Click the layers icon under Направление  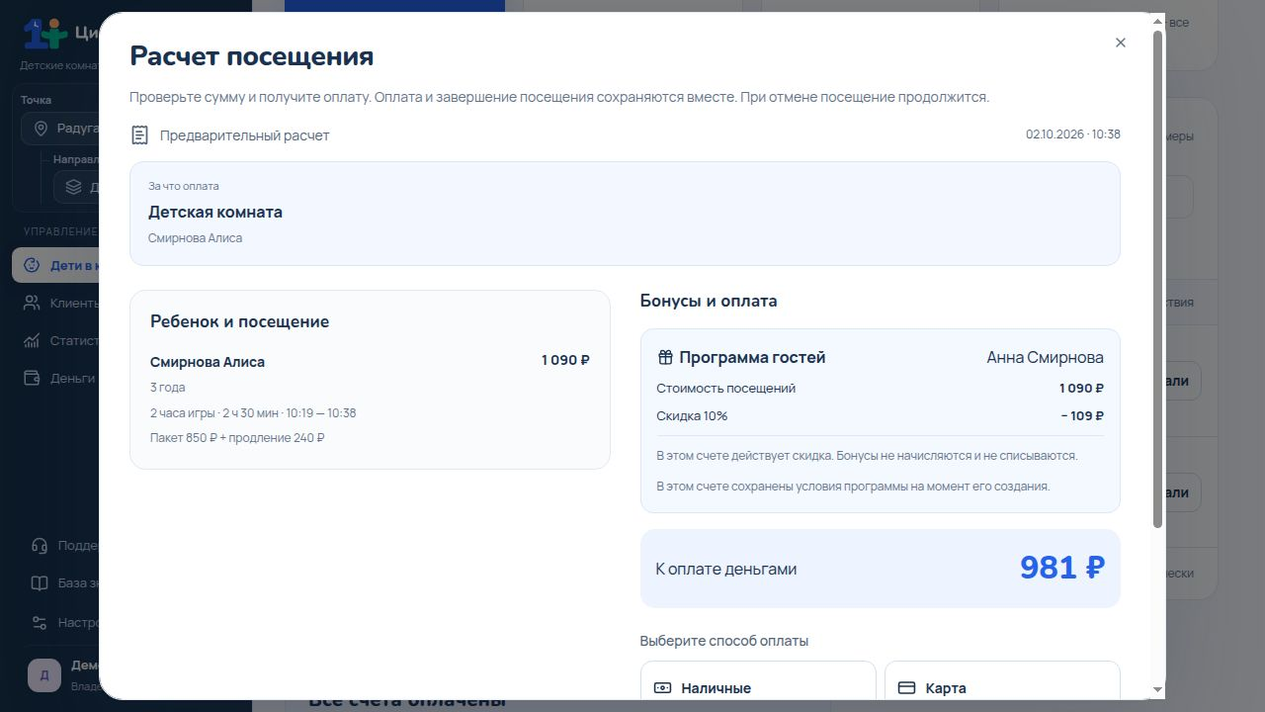[73, 187]
